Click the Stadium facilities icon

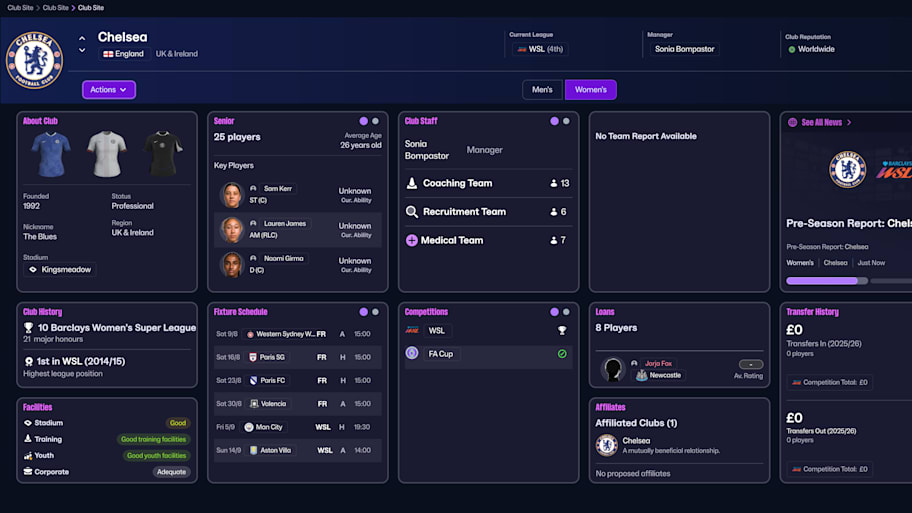pyautogui.click(x=28, y=423)
